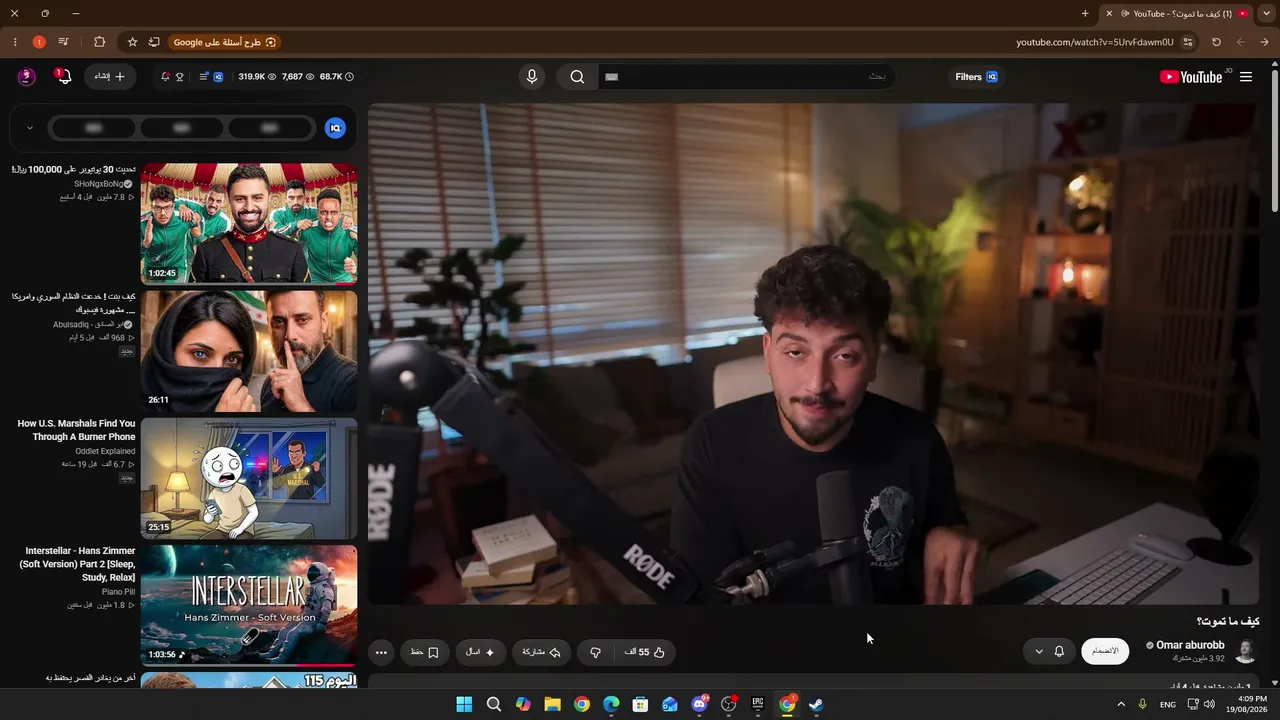This screenshot has width=1280, height=720.
Task: Open the Omar aburobb channel name
Action: [x=1190, y=646]
